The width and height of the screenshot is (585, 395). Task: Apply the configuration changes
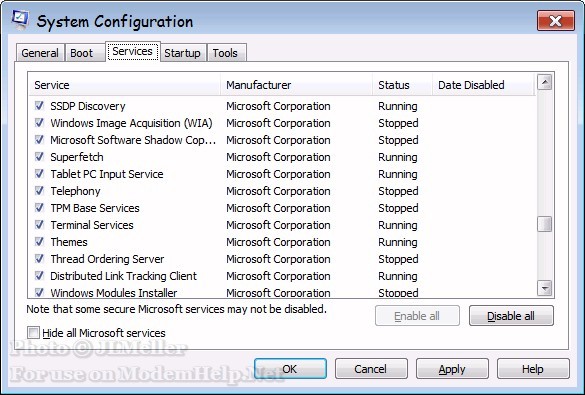(x=452, y=369)
